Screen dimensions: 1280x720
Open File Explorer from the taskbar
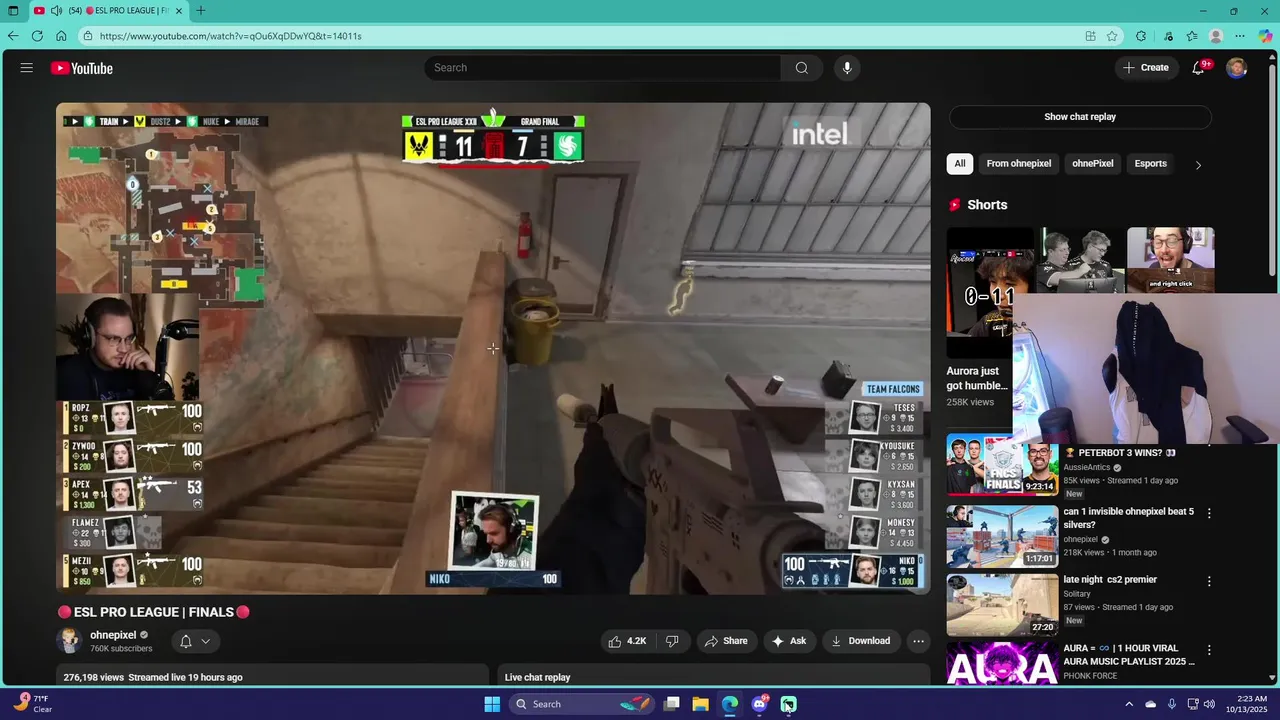coord(701,704)
